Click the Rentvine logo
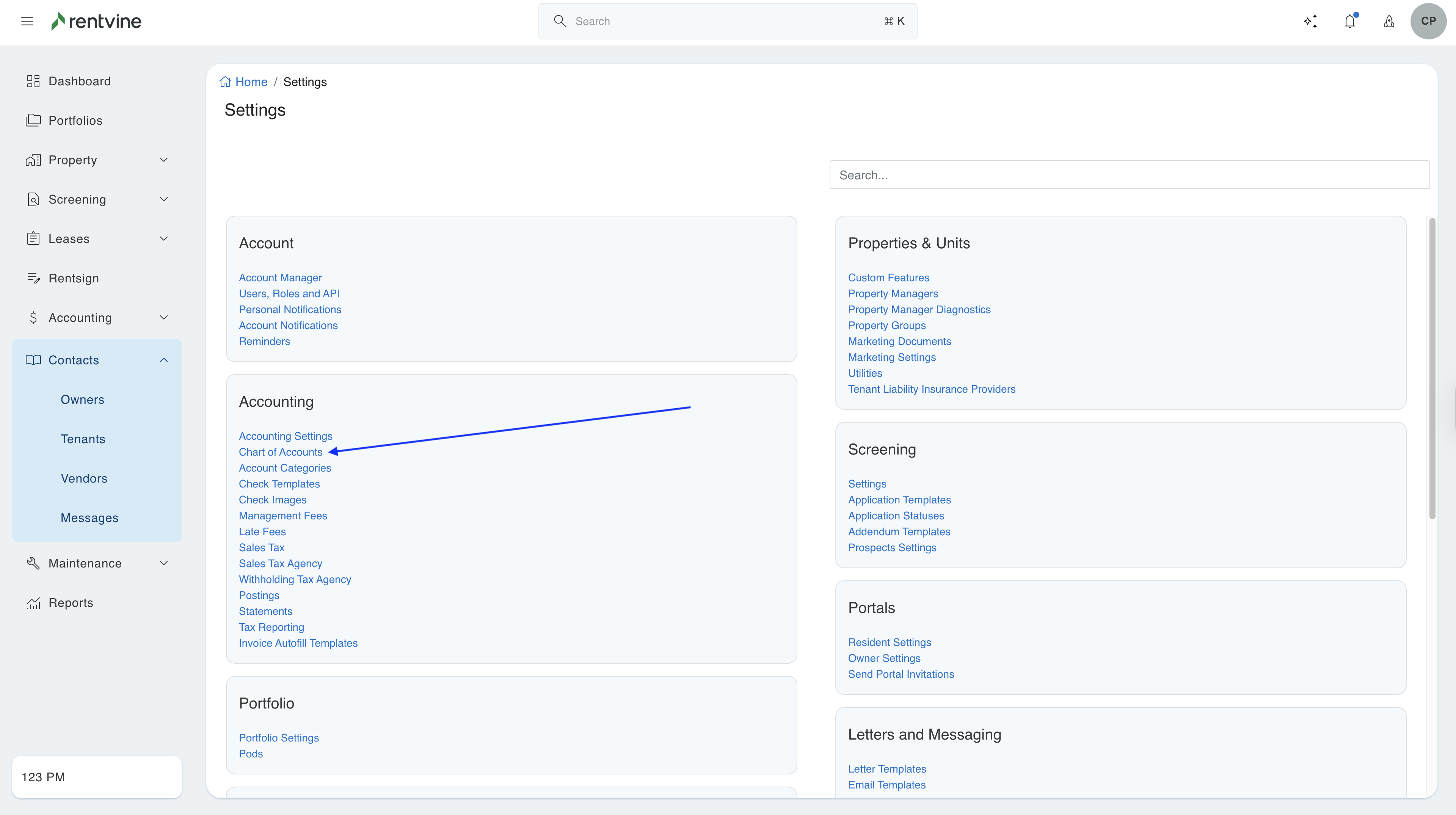This screenshot has width=1456, height=815. coord(96,22)
